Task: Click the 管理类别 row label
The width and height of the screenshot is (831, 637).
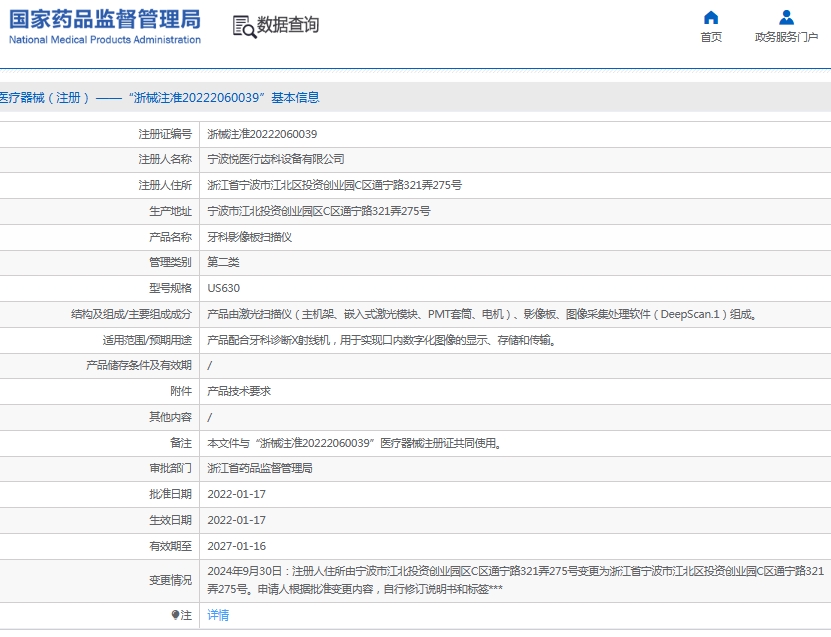Action: tap(170, 262)
